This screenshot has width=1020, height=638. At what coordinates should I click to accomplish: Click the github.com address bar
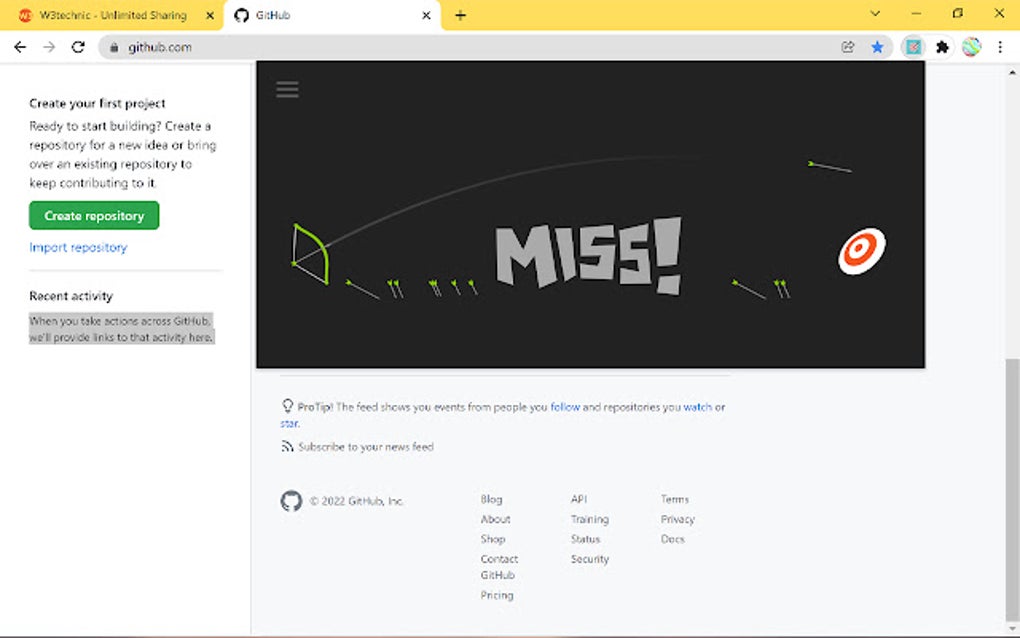click(x=160, y=46)
